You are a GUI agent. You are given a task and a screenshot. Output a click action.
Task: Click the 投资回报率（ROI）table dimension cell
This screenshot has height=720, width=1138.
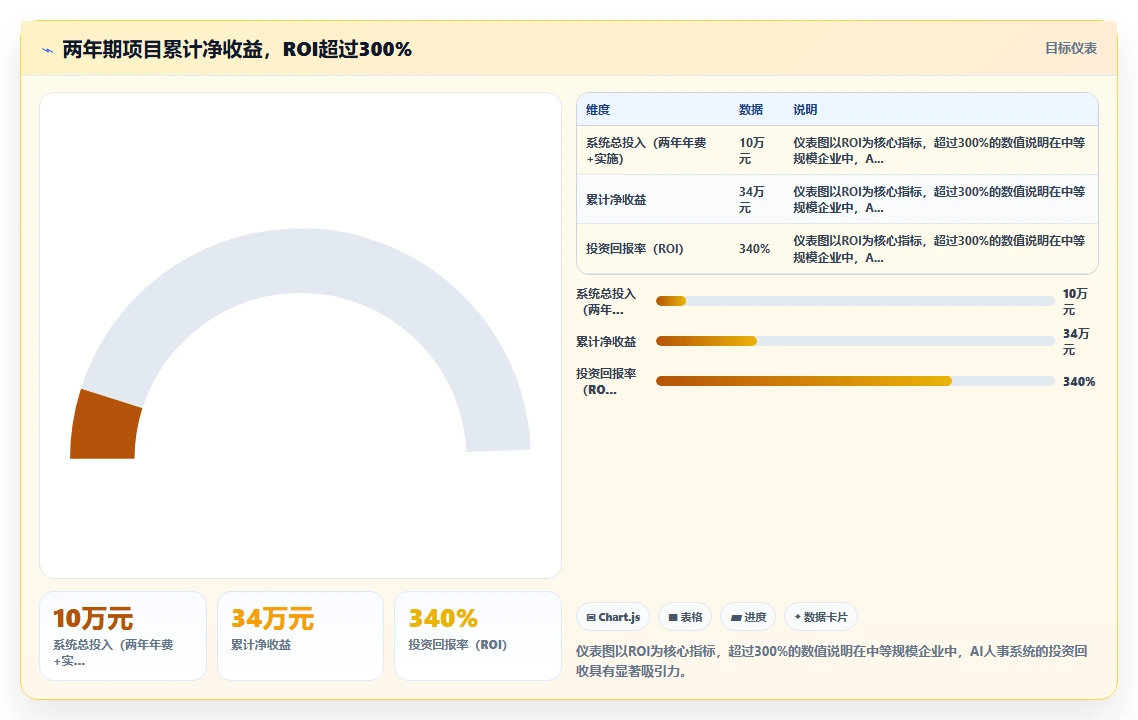653,249
